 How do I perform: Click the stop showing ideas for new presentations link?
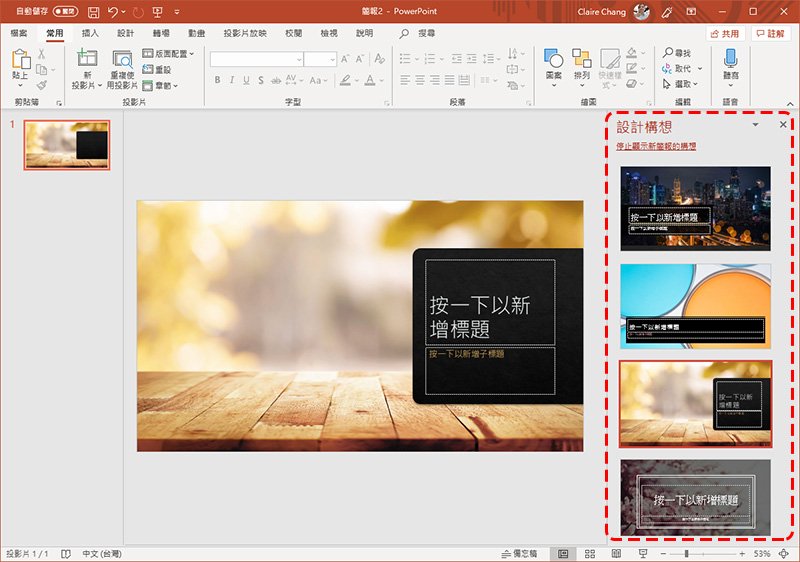(x=656, y=146)
